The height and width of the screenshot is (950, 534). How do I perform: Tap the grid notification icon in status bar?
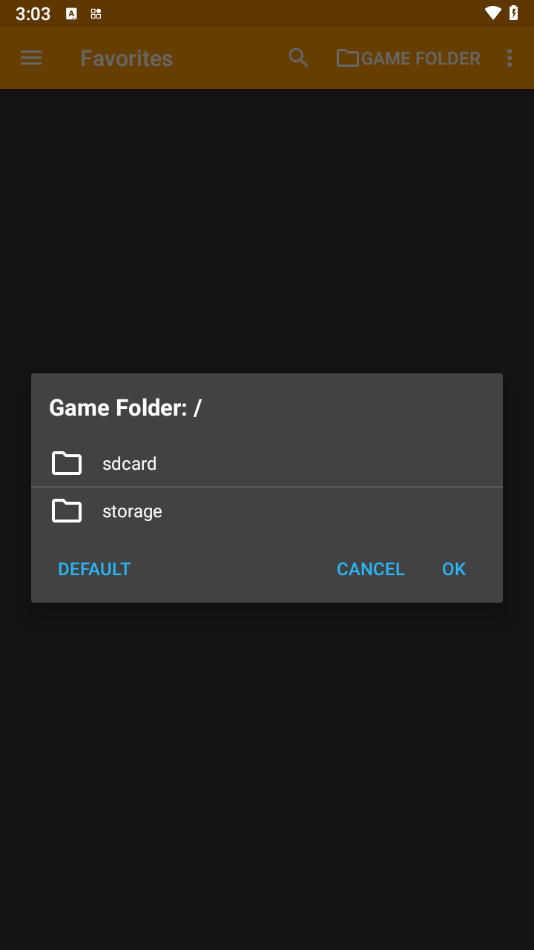tap(96, 13)
